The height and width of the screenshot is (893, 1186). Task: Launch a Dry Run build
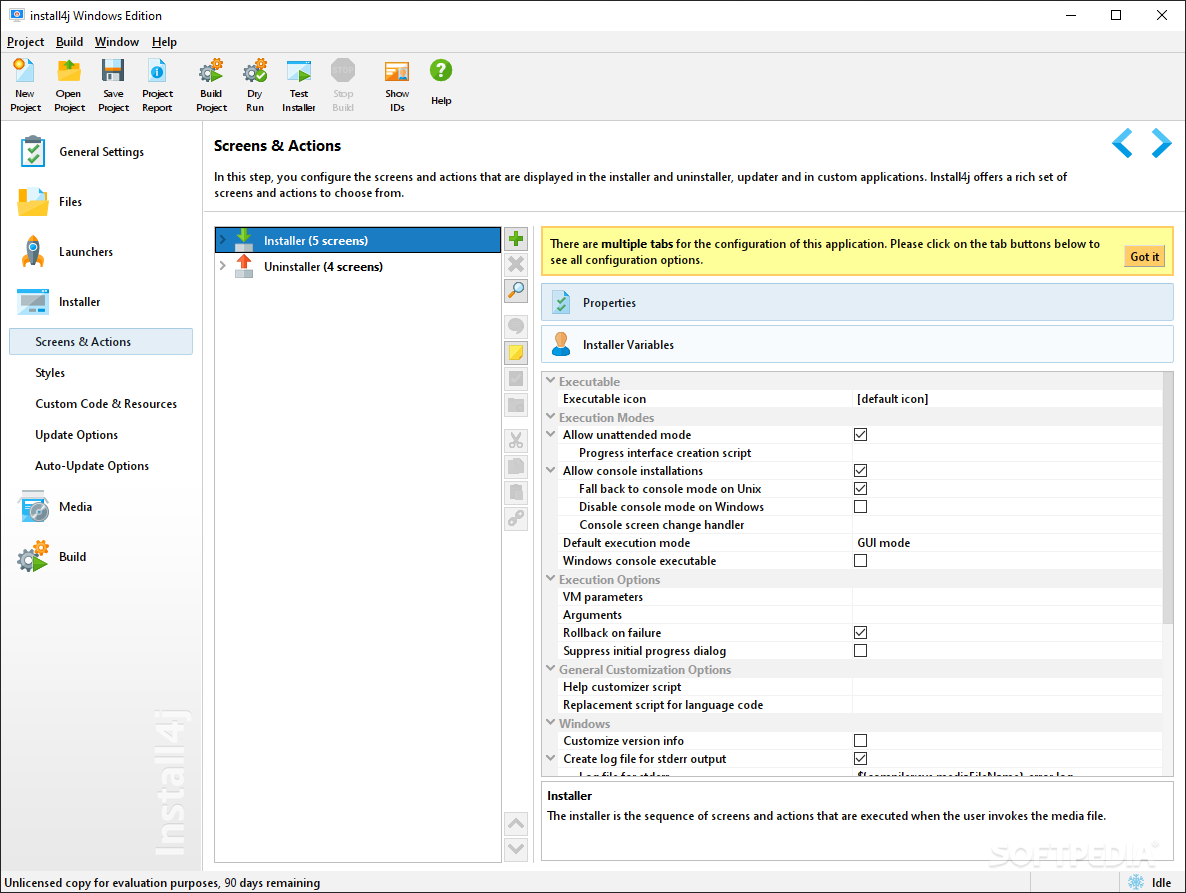coord(255,85)
